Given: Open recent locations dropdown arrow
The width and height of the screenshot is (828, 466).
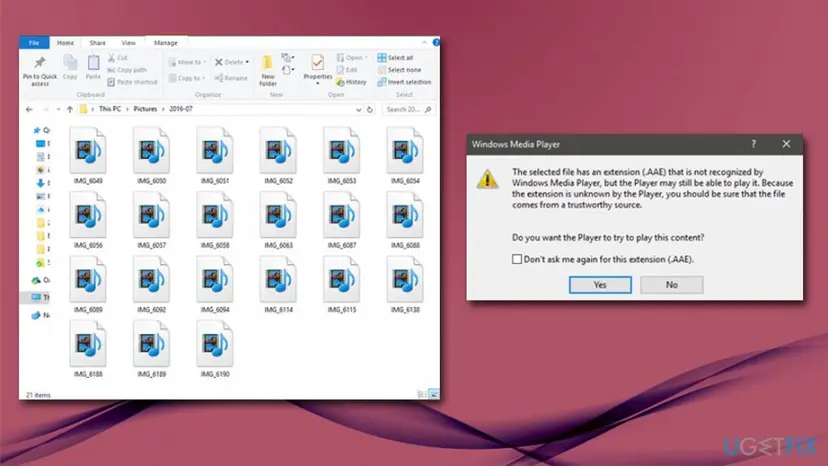Looking at the screenshot, I should tap(58, 109).
